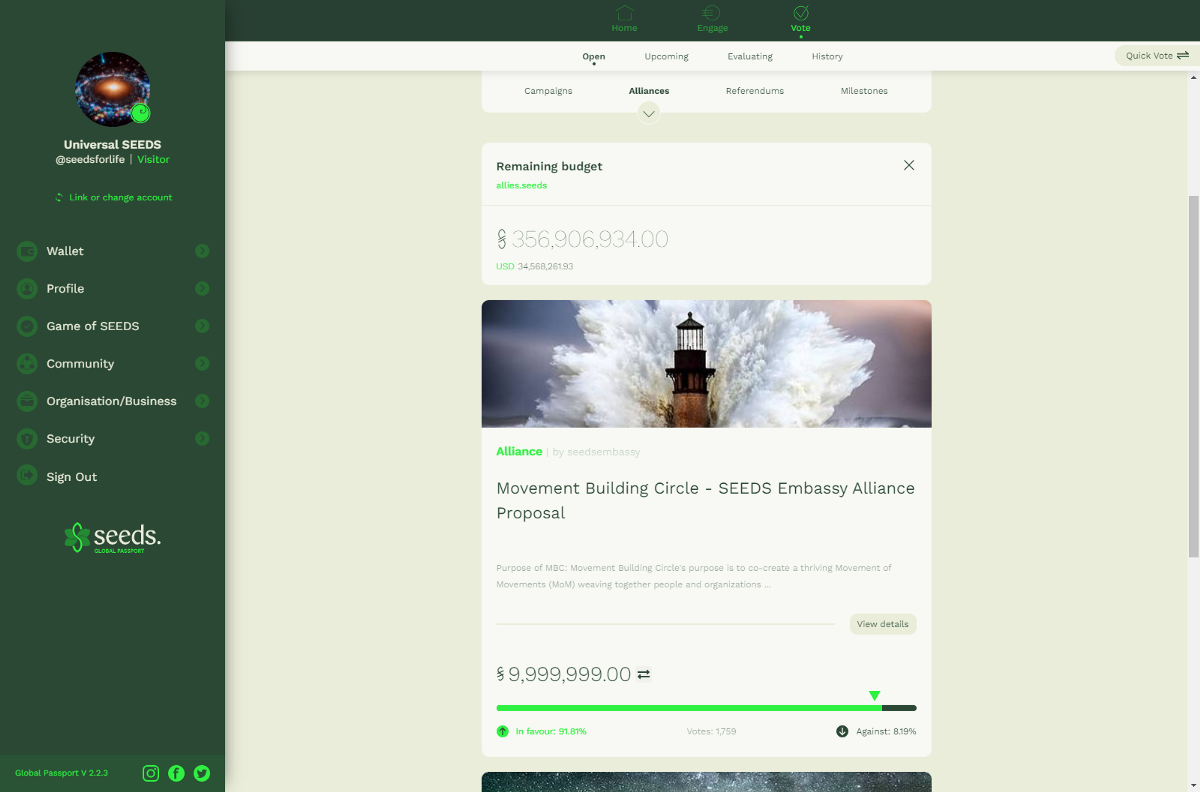Switch to the Upcoming tab
The width and height of the screenshot is (1200, 792).
point(667,56)
